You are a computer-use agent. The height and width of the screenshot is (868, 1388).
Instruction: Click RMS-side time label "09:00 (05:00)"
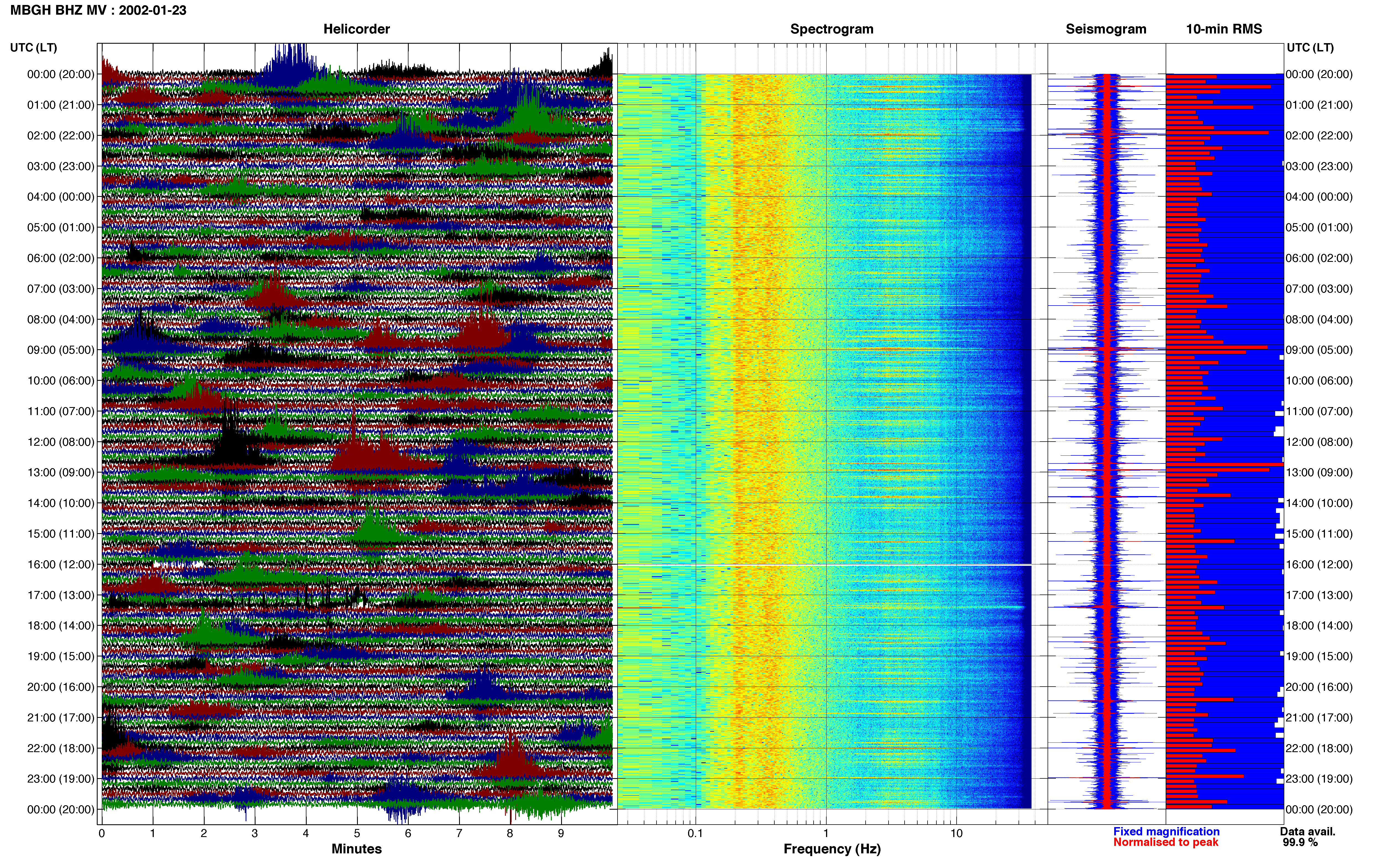(x=1319, y=350)
